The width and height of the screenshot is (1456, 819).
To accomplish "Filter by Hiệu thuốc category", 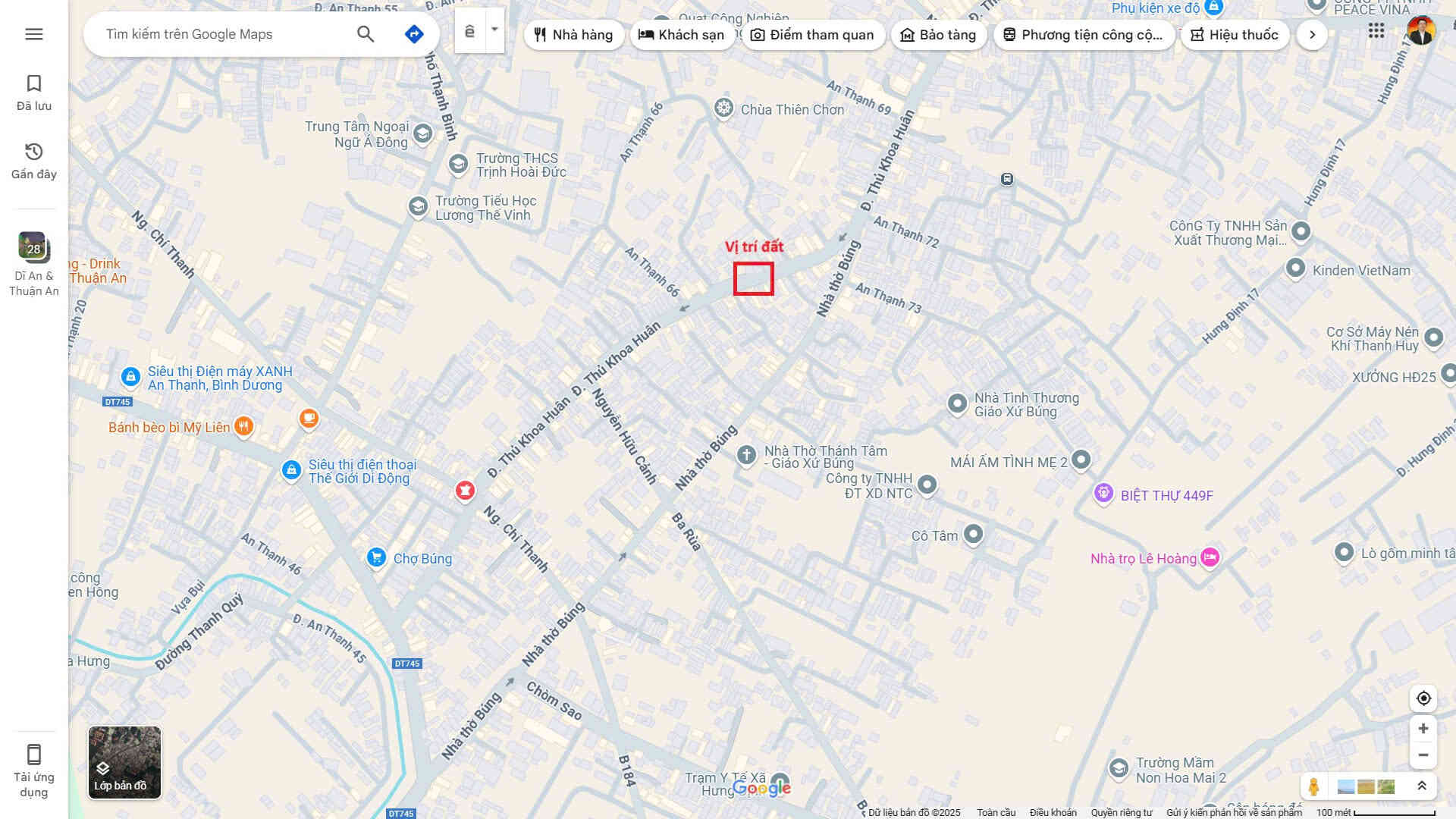I will click(x=1235, y=35).
